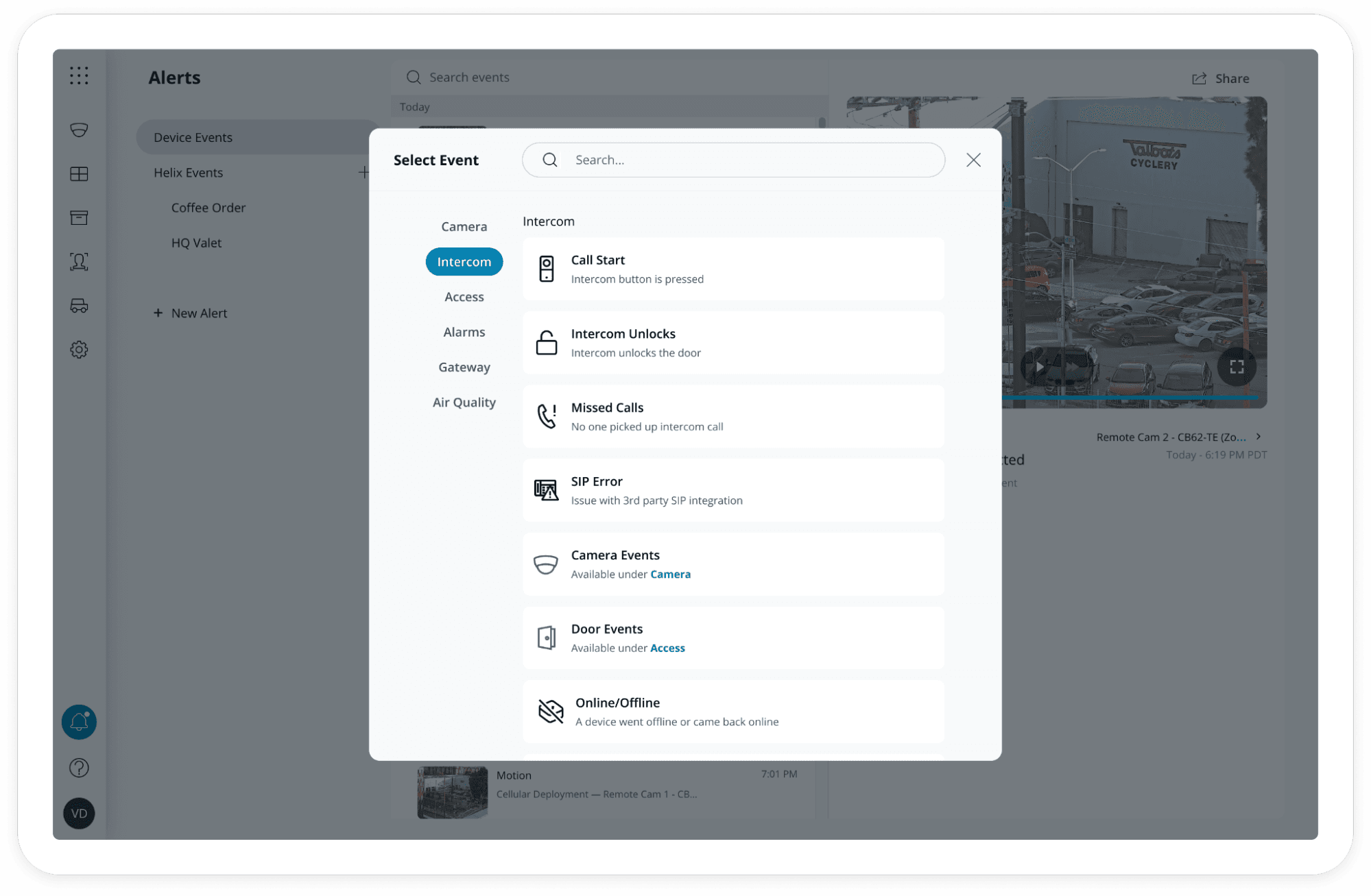The width and height of the screenshot is (1371, 896).
Task: Click the vehicle icon in the left sidebar
Action: (x=79, y=306)
